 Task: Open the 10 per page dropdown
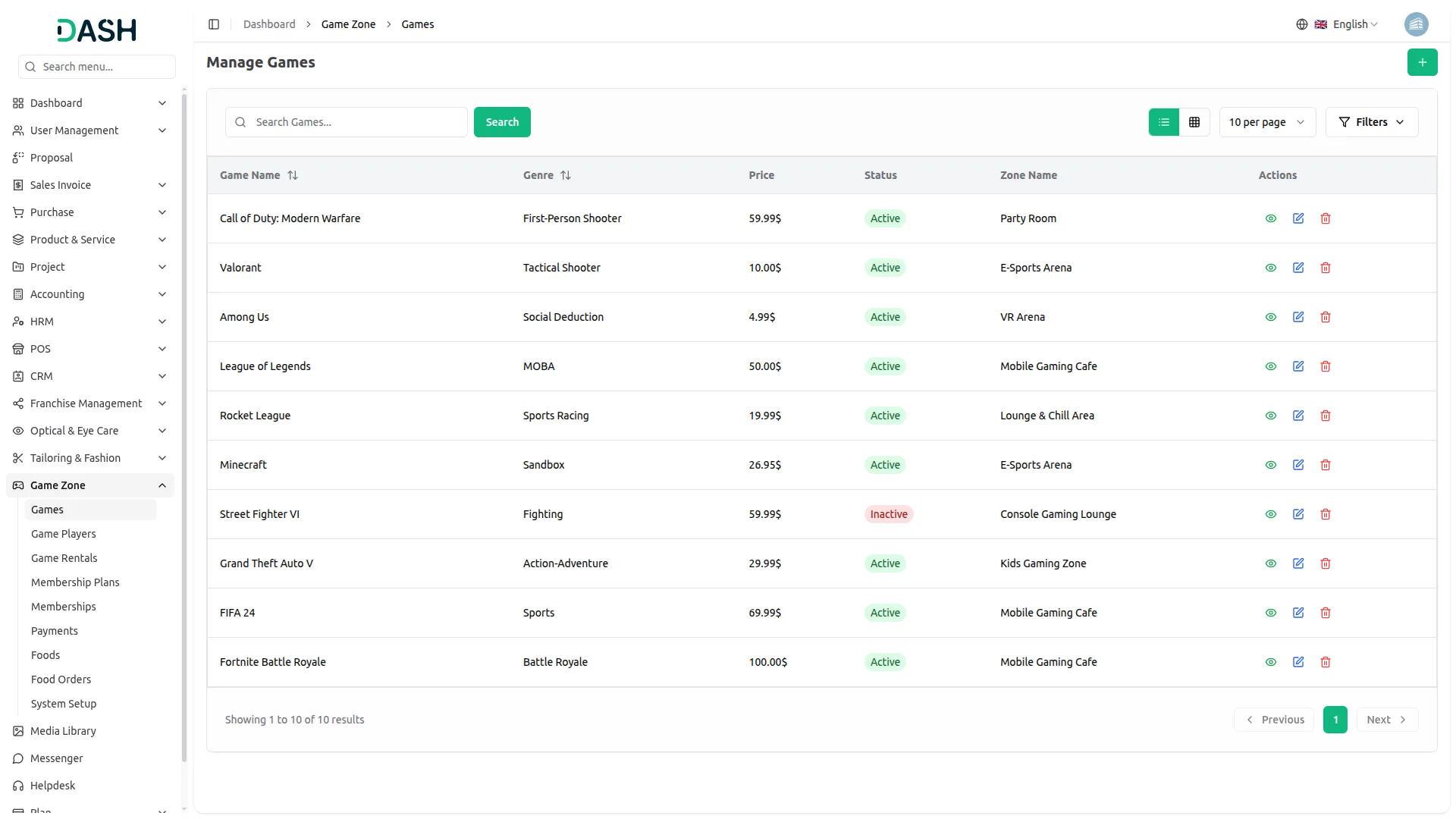(x=1266, y=122)
